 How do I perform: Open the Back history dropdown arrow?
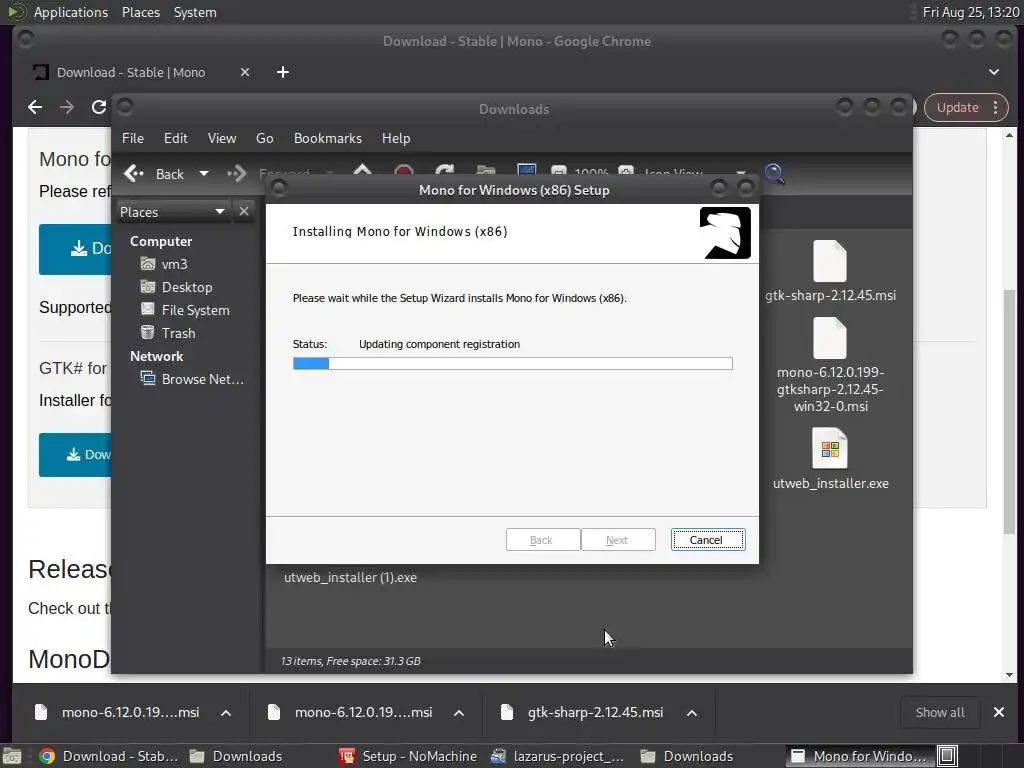pyautogui.click(x=204, y=174)
